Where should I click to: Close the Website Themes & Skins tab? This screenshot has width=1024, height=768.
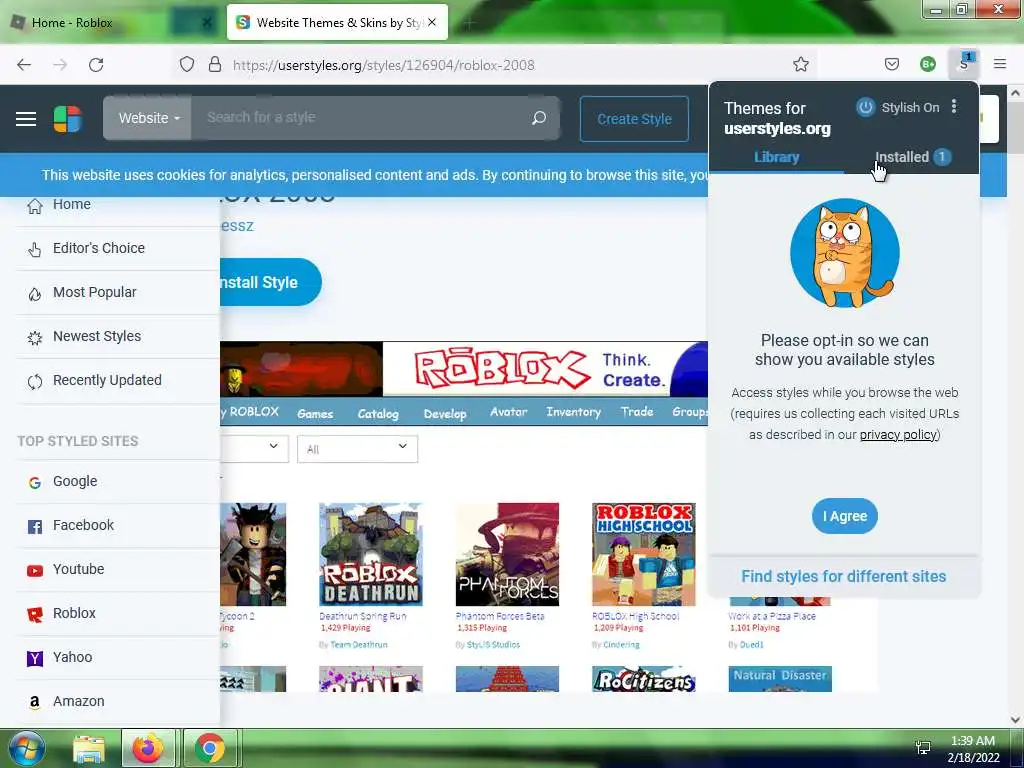(x=432, y=22)
